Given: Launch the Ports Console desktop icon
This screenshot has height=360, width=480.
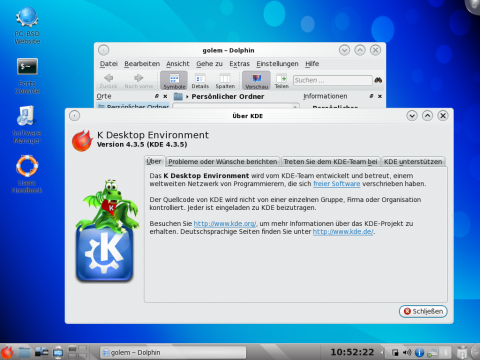Looking at the screenshot, I should pyautogui.click(x=27, y=76).
